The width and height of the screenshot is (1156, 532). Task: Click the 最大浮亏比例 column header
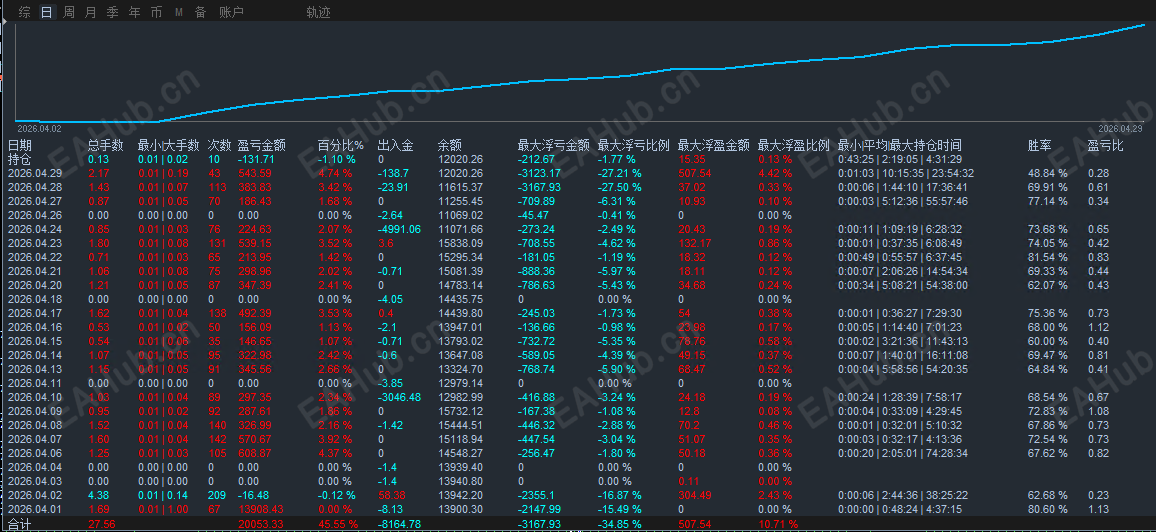coord(633,145)
